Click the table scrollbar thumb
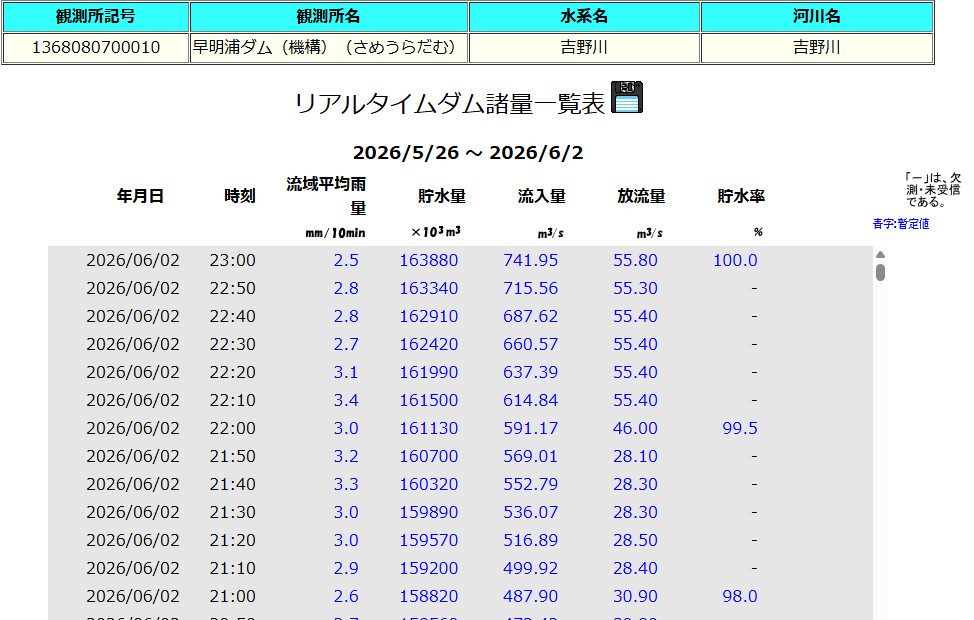 pyautogui.click(x=880, y=272)
